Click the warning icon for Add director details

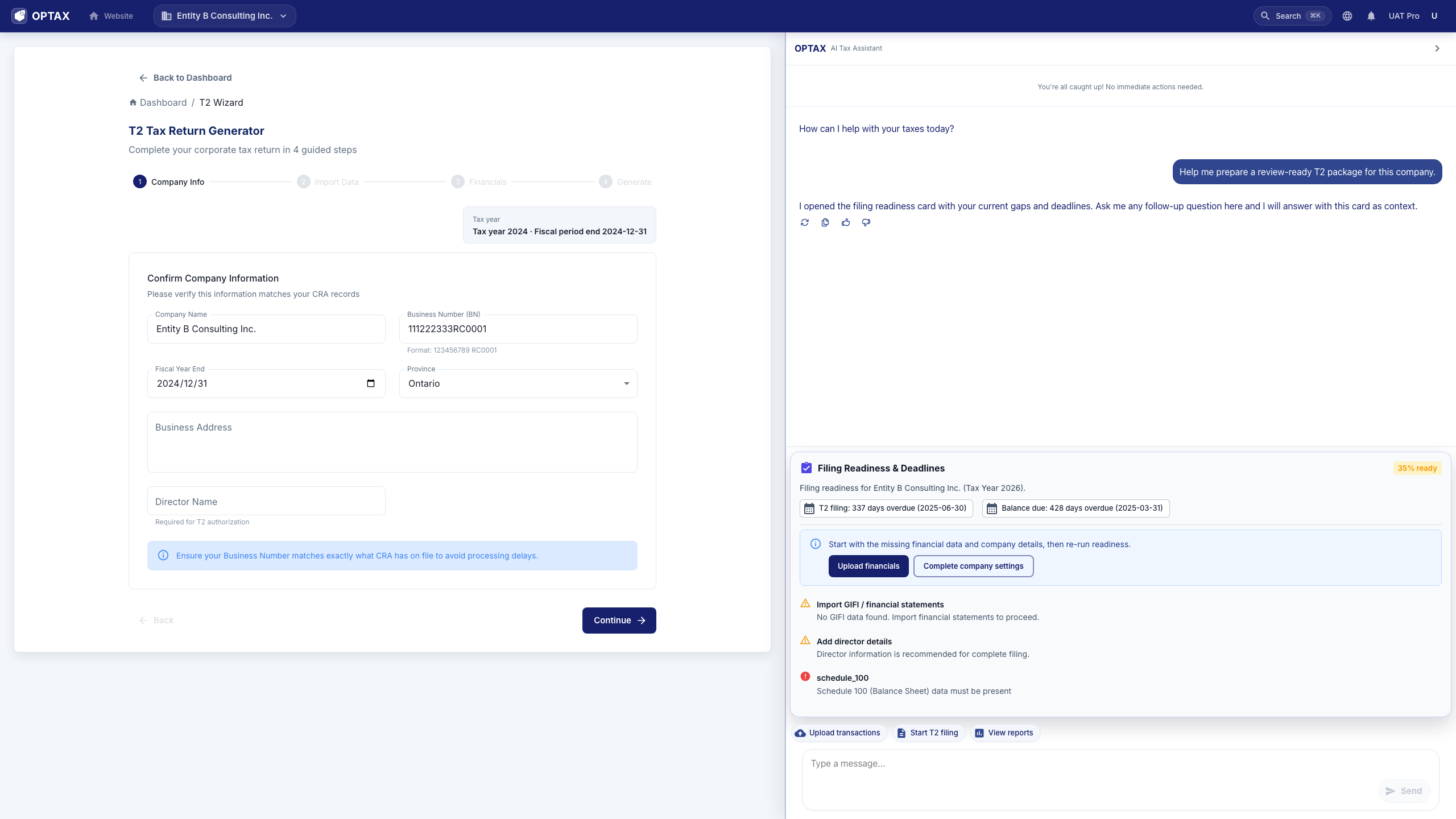[805, 640]
